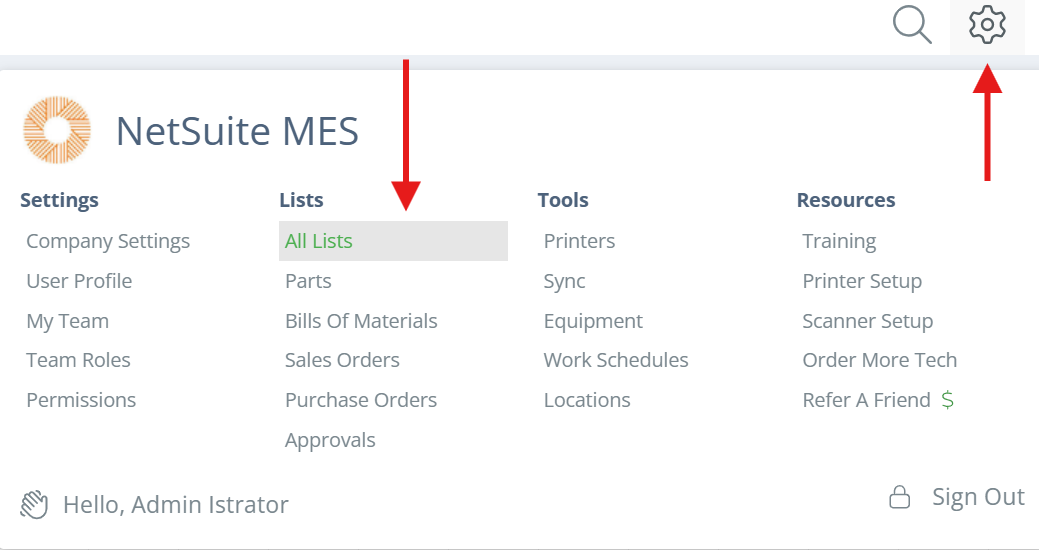Image resolution: width=1039 pixels, height=550 pixels.
Task: Open Printer Setup guide
Action: [x=862, y=281]
